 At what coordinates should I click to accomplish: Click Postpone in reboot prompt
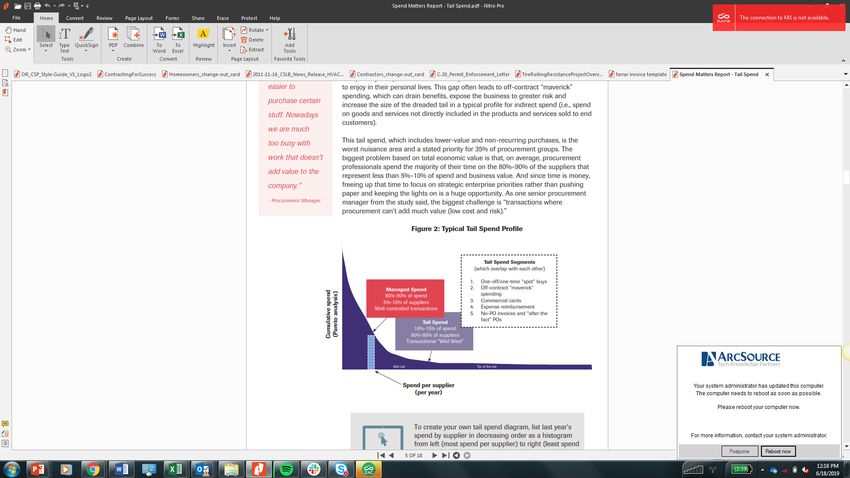(739, 451)
